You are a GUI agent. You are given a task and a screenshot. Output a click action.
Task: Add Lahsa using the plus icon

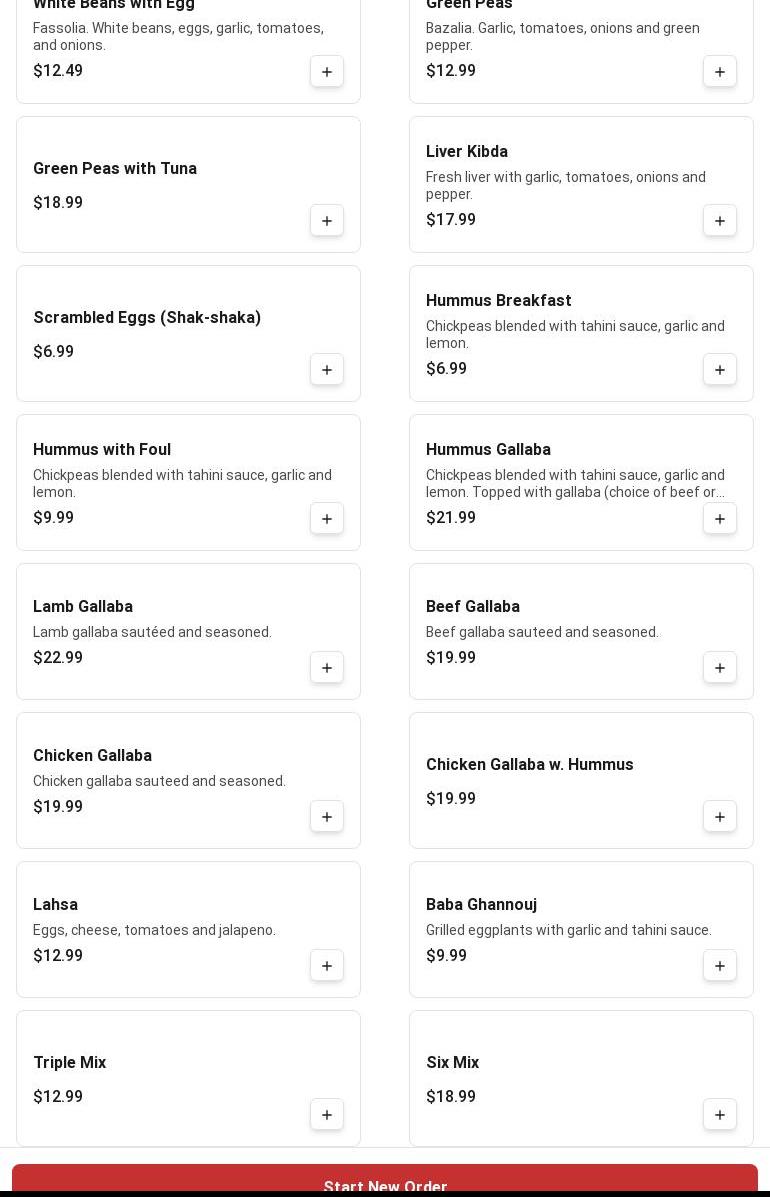(327, 965)
